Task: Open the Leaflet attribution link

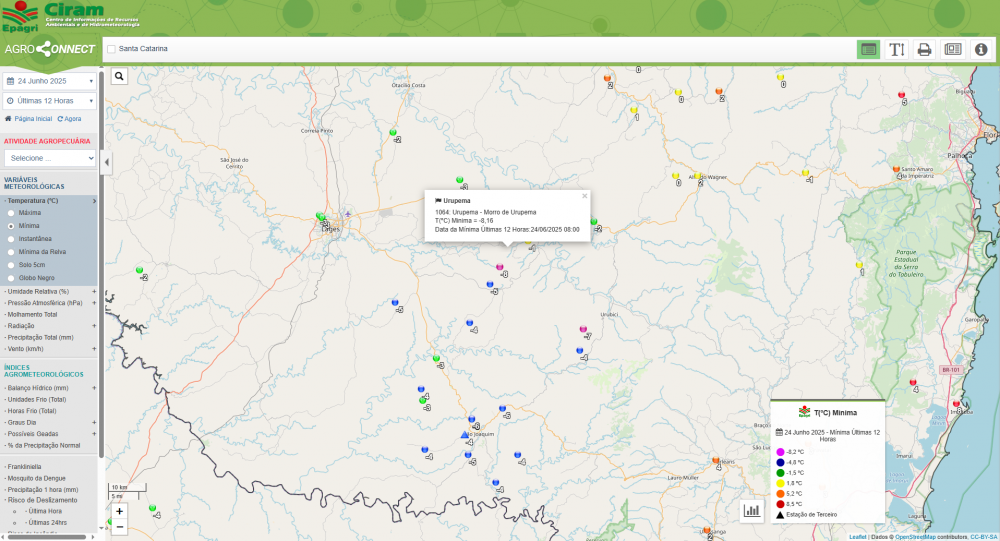Action: [x=858, y=537]
